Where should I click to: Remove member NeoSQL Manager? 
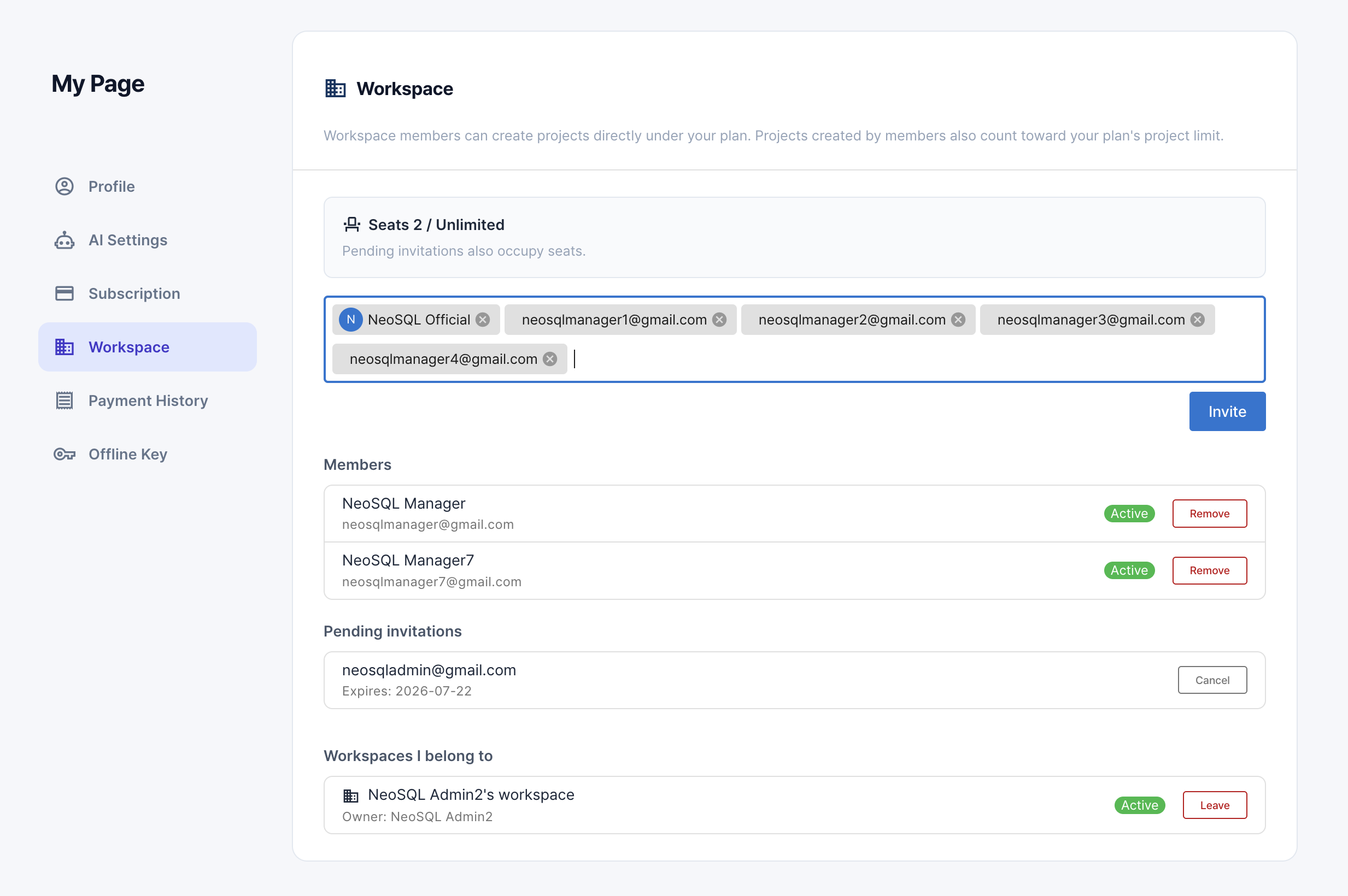(1210, 514)
